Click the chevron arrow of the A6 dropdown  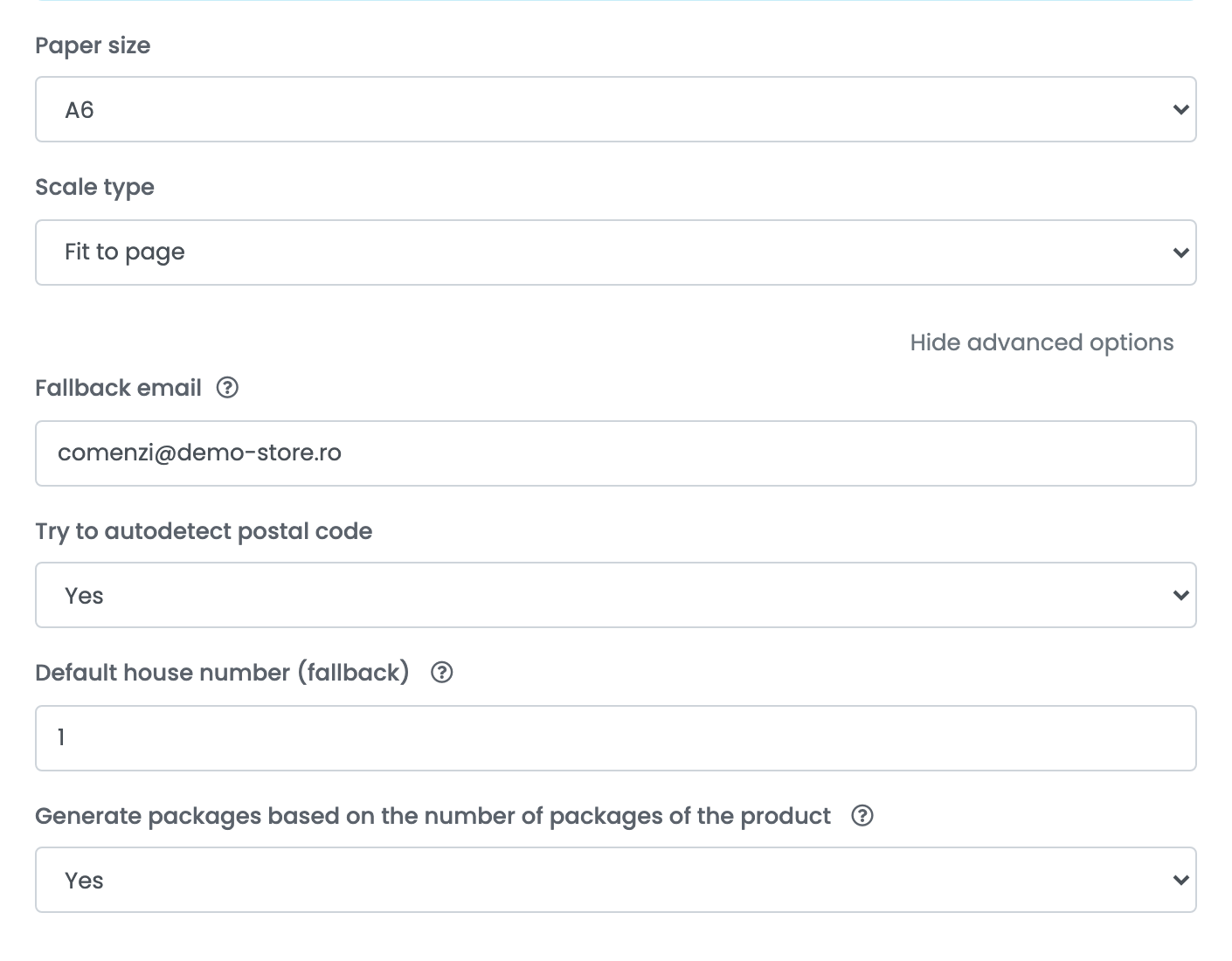click(1180, 110)
